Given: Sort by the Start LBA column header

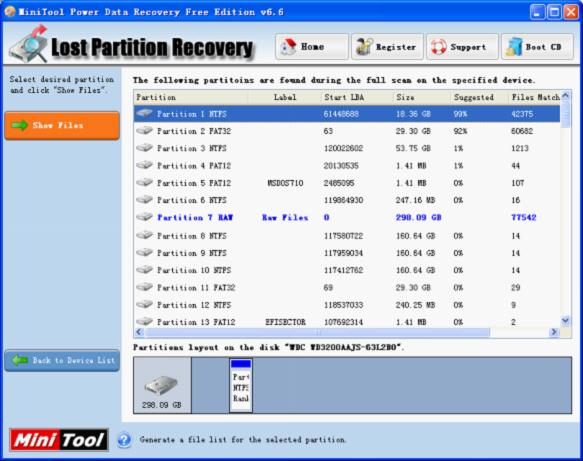Looking at the screenshot, I should pyautogui.click(x=357, y=97).
